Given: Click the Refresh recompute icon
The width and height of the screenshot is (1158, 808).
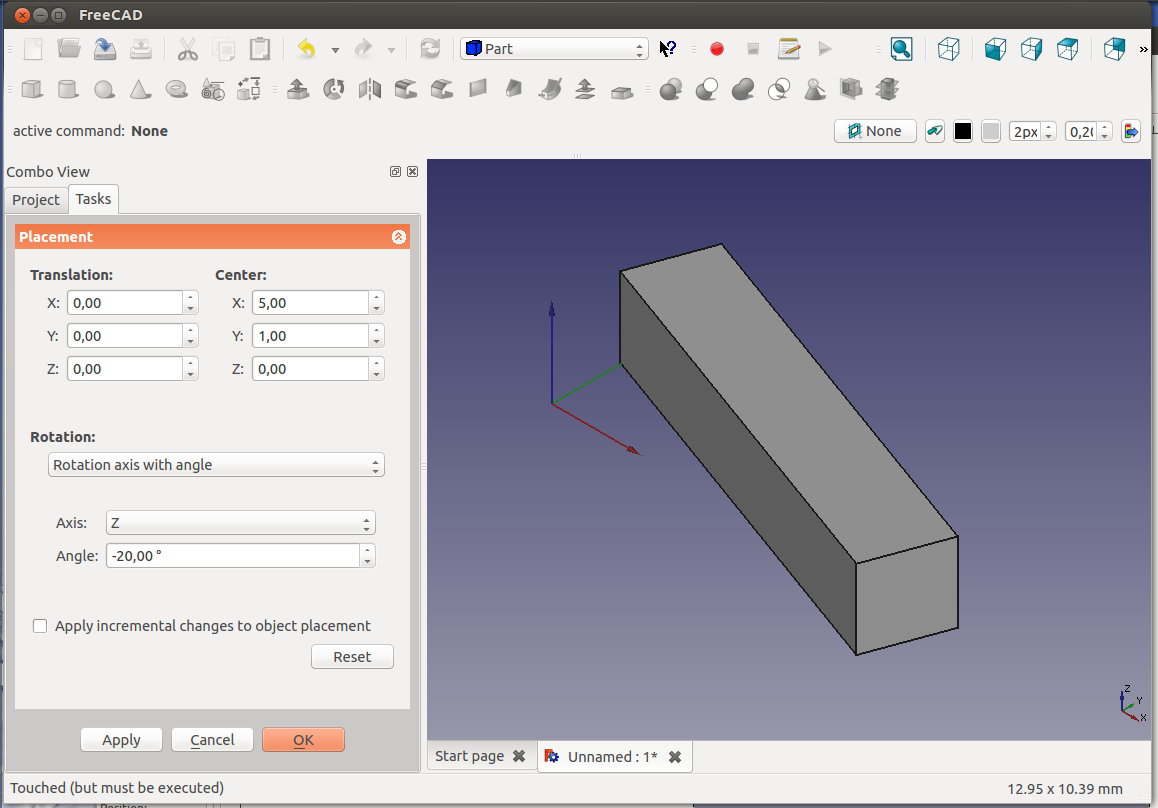Looking at the screenshot, I should pyautogui.click(x=430, y=49).
